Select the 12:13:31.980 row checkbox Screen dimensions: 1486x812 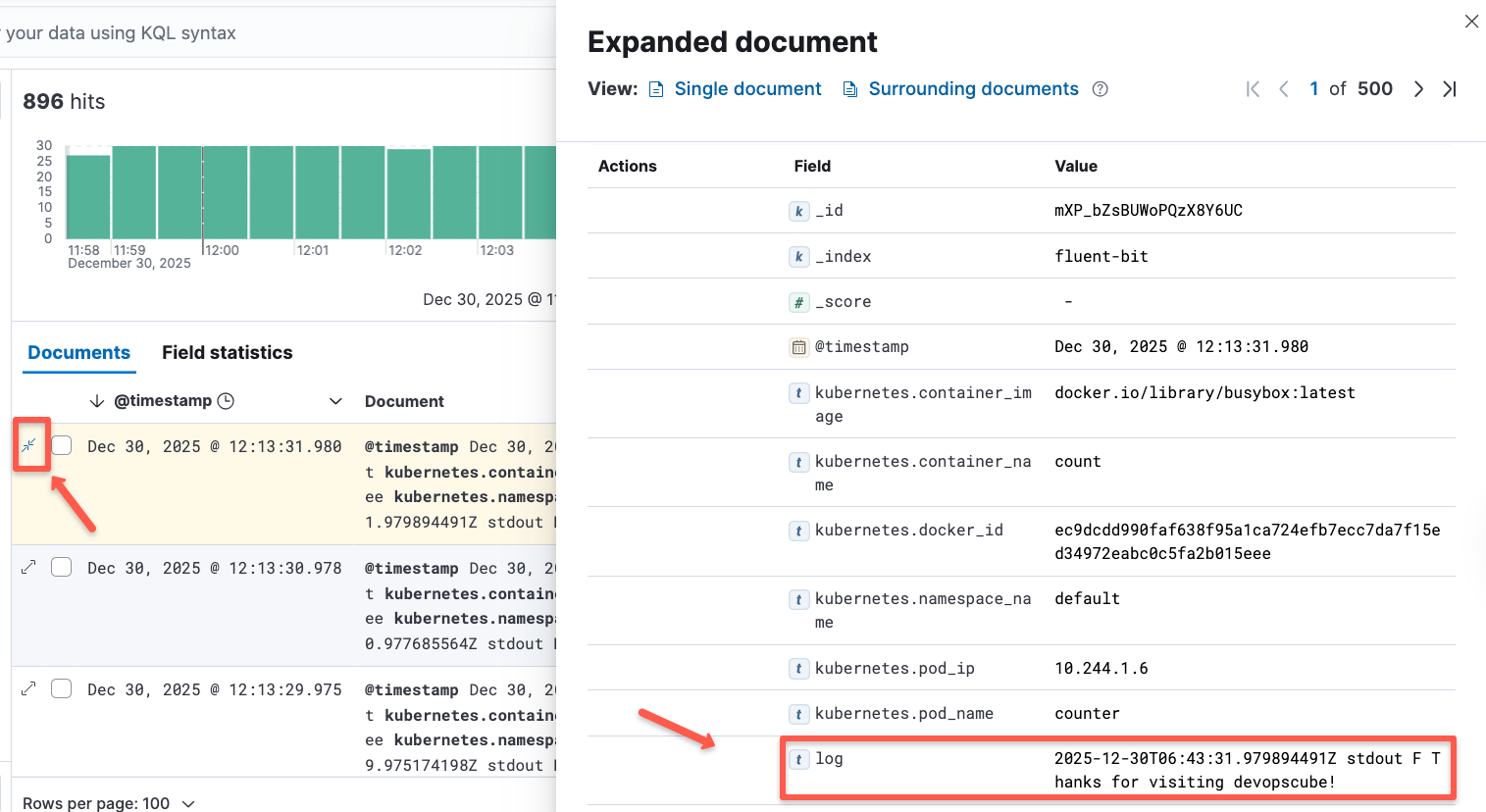click(62, 445)
